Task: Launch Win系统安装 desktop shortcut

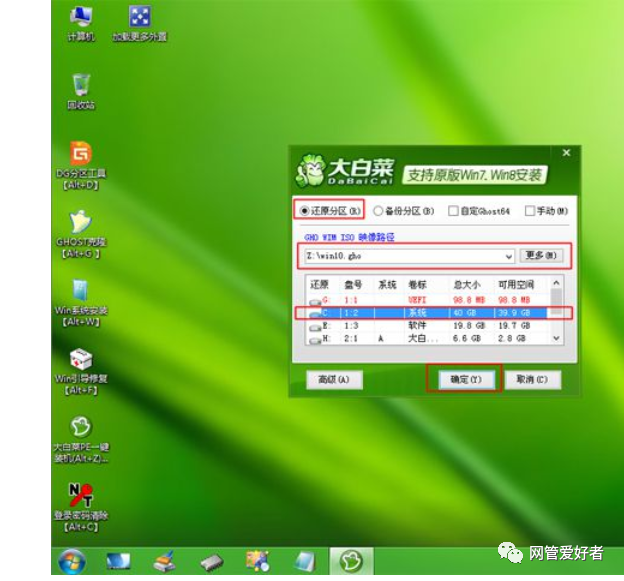Action: pyautogui.click(x=81, y=302)
